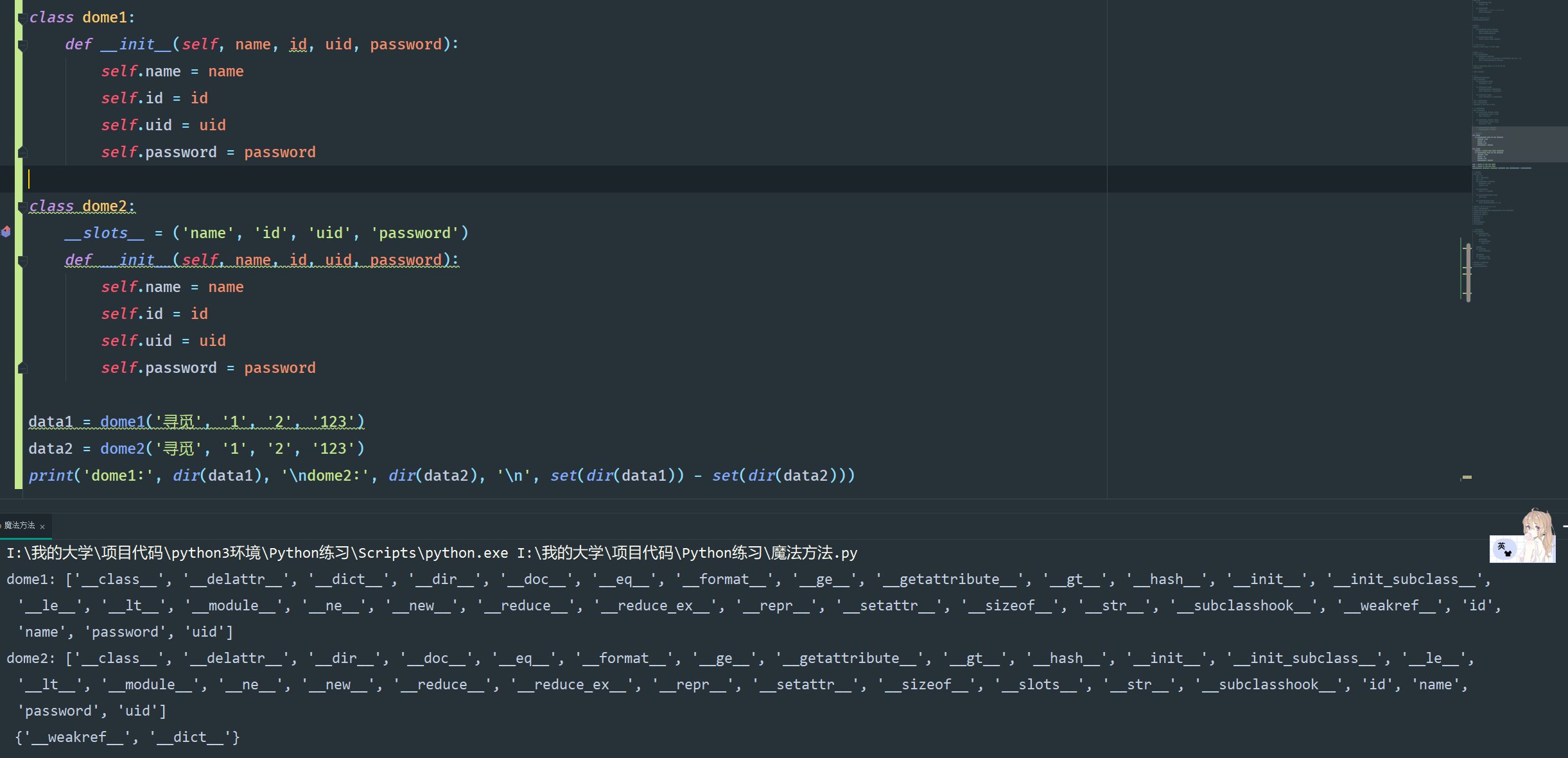Click the python.exe path in console output
This screenshot has width=1568, height=758.
pyautogui.click(x=257, y=553)
